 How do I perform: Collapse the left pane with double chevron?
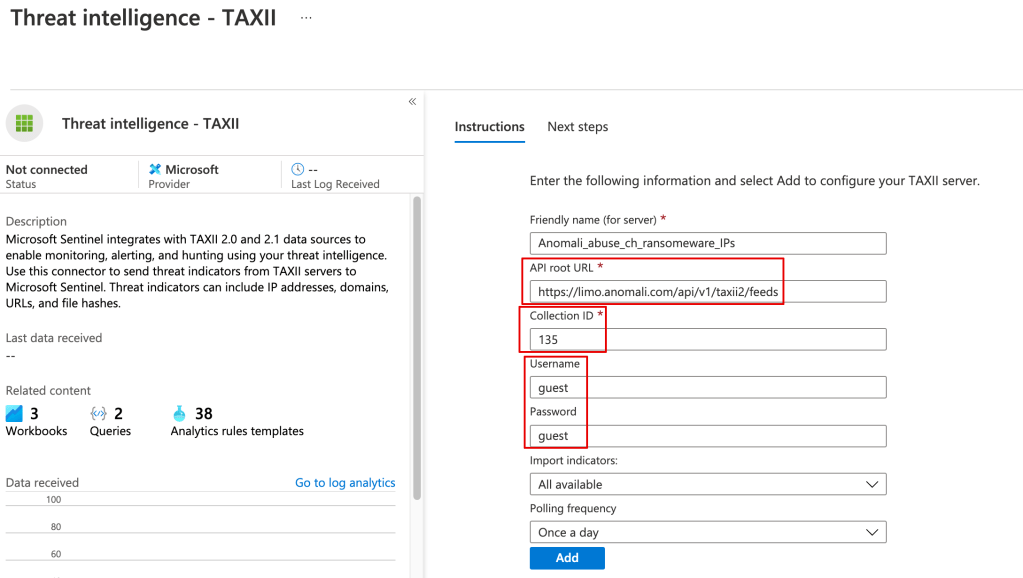[412, 102]
